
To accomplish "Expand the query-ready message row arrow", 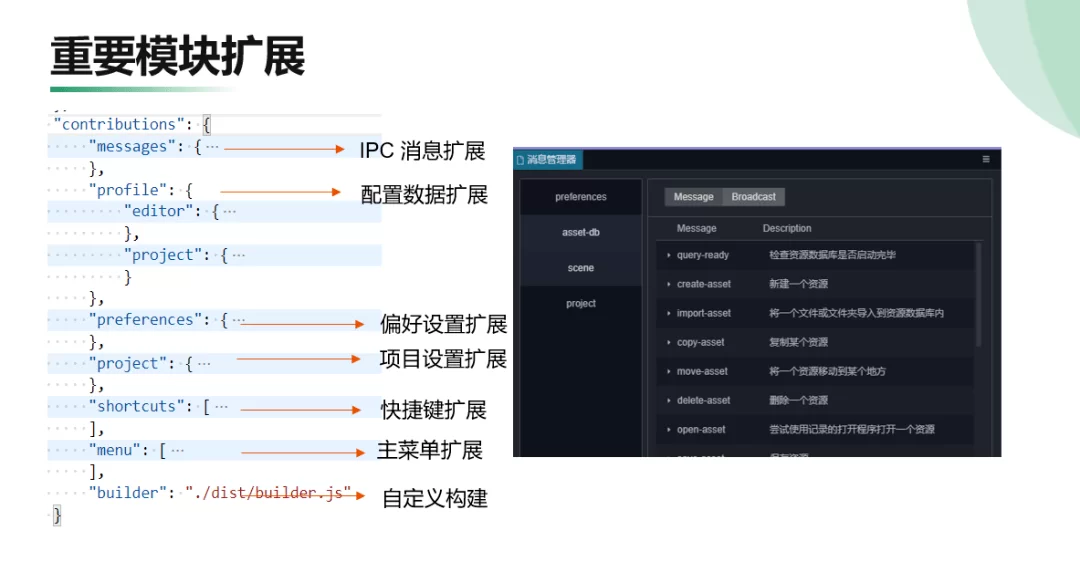I will coord(668,256).
